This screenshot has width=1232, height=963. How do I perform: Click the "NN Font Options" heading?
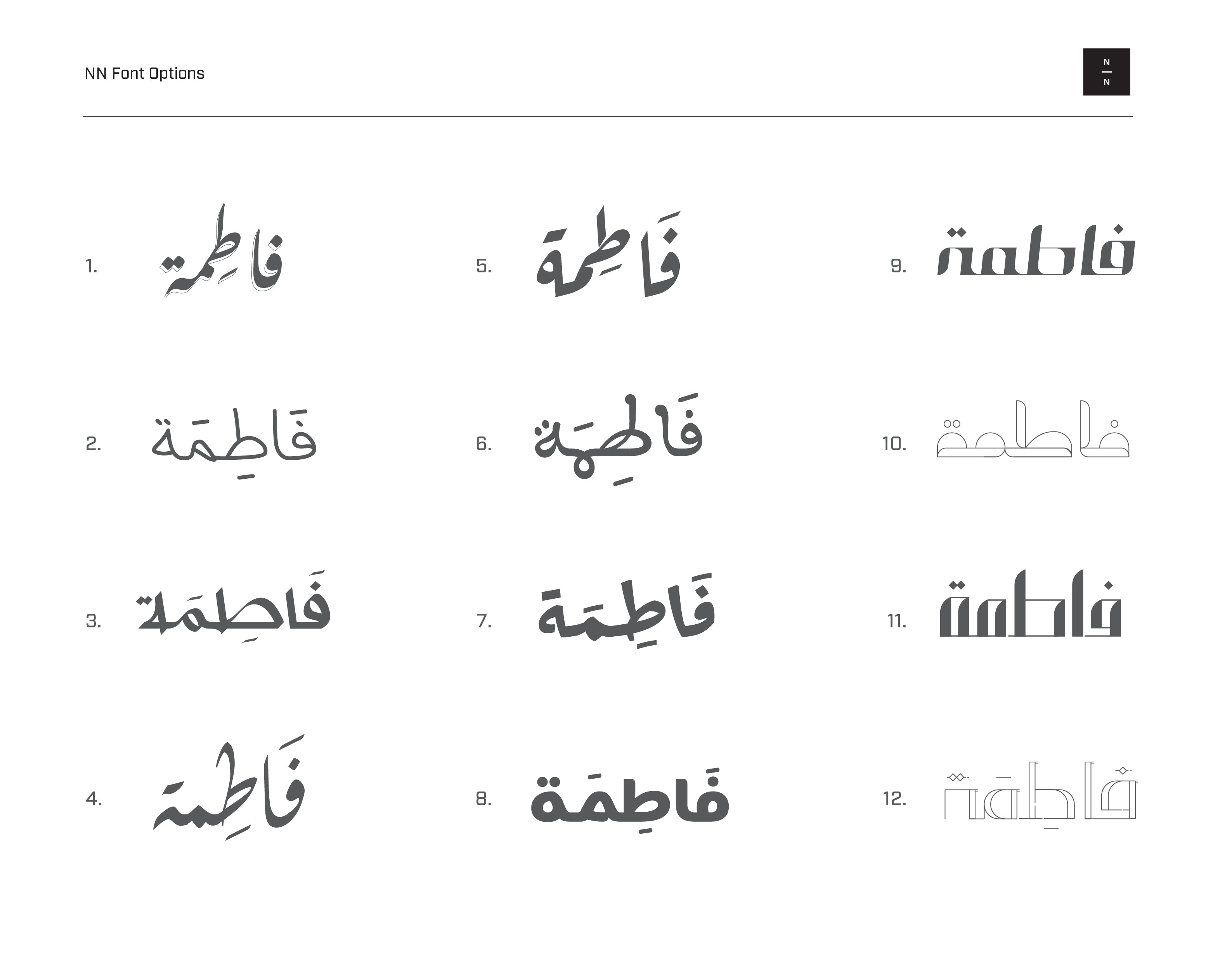tap(144, 73)
